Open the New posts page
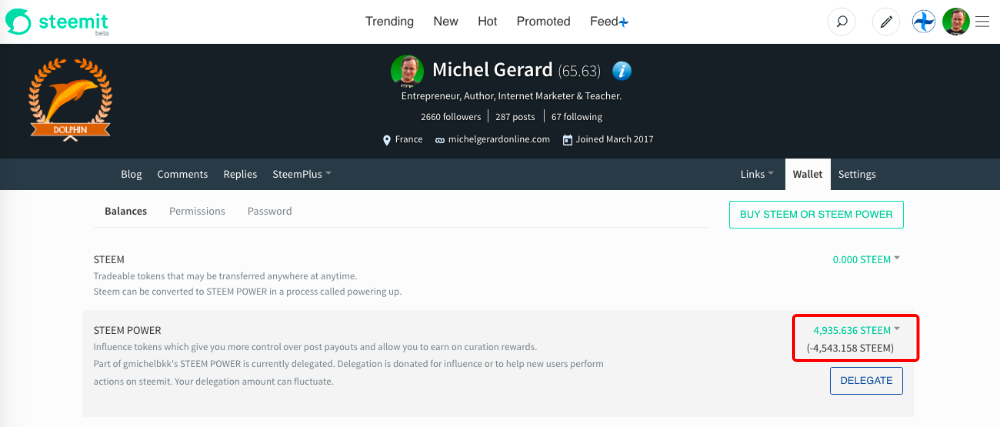The width and height of the screenshot is (1000, 427). [x=446, y=22]
